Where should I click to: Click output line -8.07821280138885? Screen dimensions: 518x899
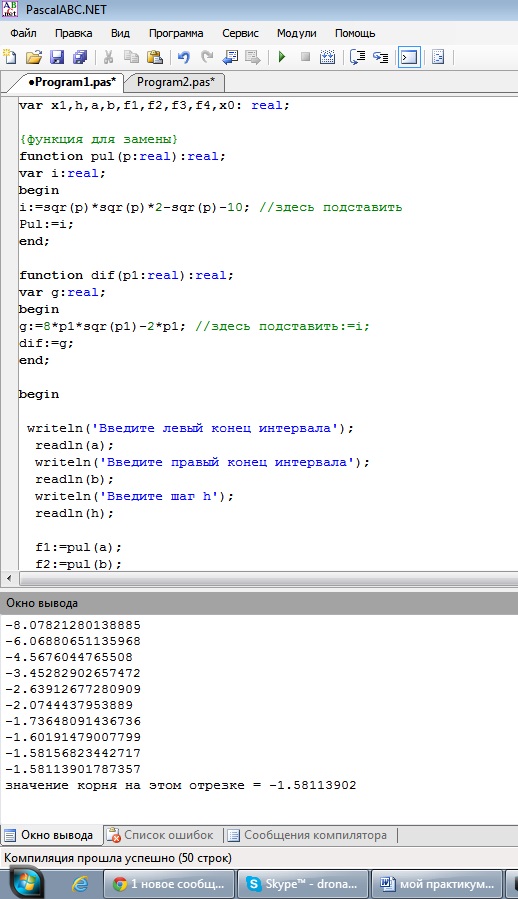[x=73, y=625]
